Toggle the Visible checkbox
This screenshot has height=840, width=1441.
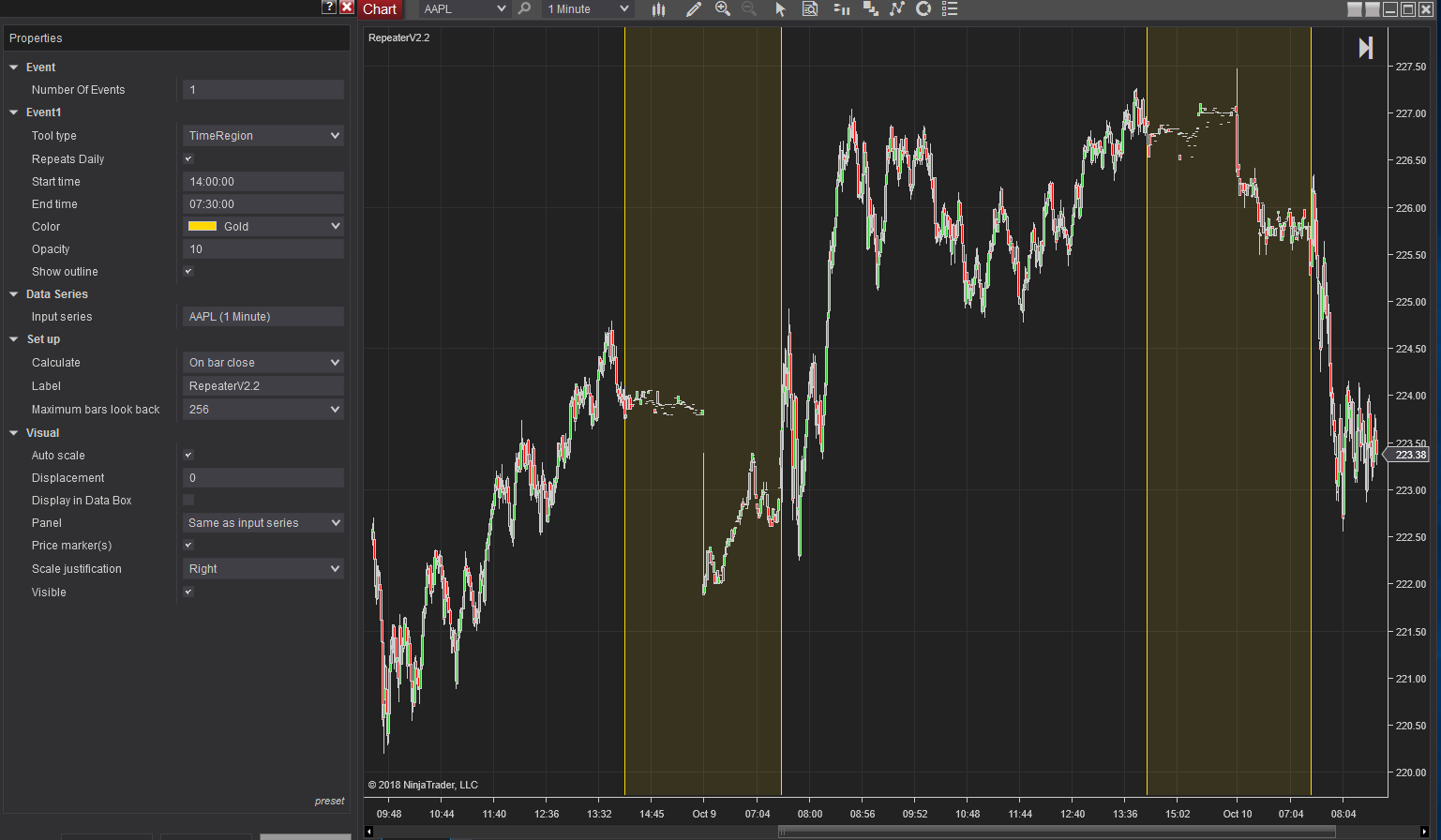[x=188, y=592]
